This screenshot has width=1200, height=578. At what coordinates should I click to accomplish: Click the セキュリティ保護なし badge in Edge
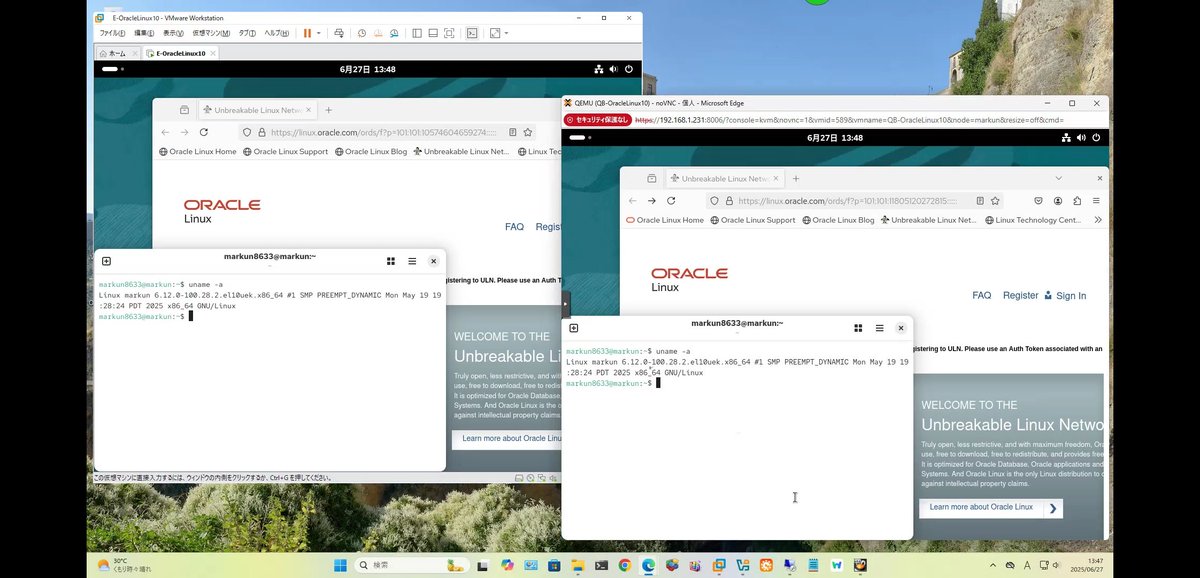tap(598, 119)
